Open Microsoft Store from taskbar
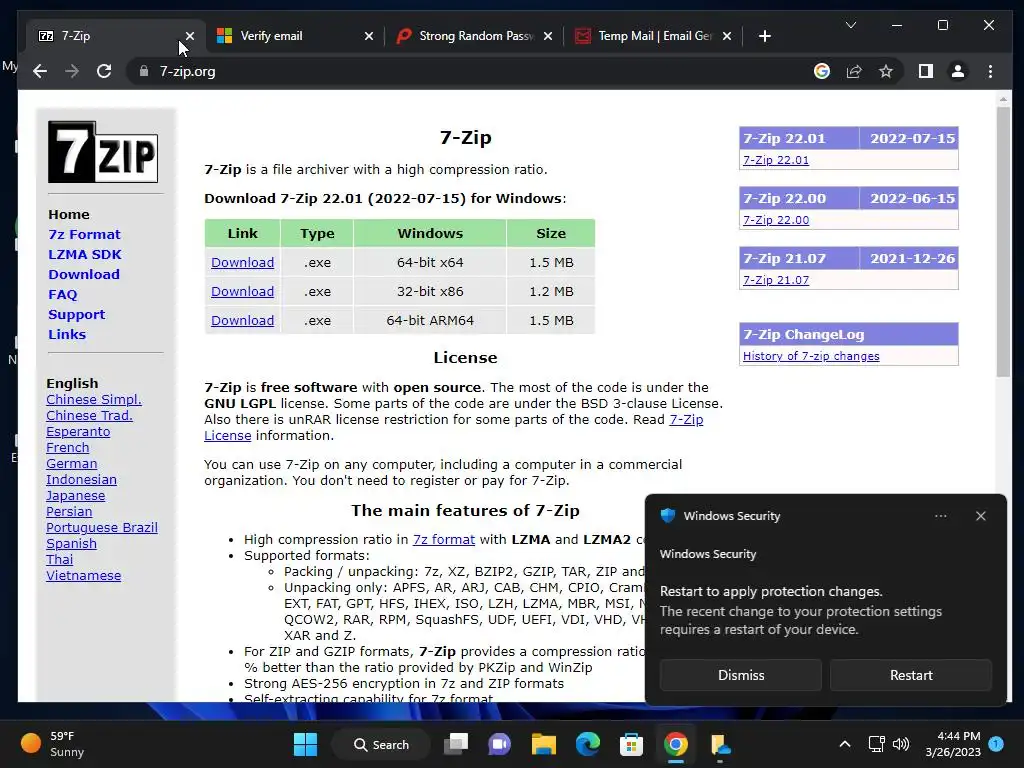 click(x=632, y=744)
